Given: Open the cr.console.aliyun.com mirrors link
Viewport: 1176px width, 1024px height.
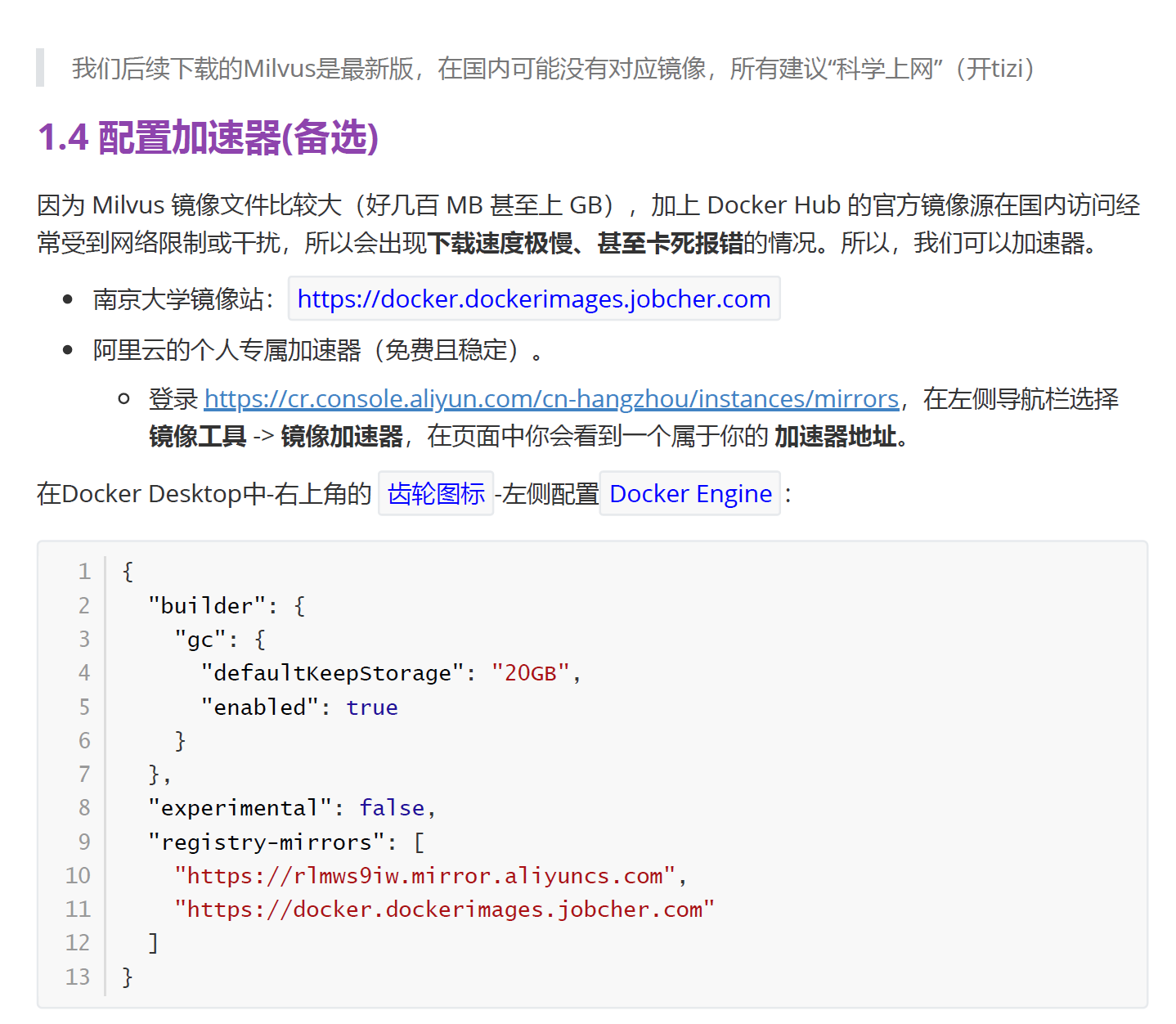Looking at the screenshot, I should [x=551, y=398].
